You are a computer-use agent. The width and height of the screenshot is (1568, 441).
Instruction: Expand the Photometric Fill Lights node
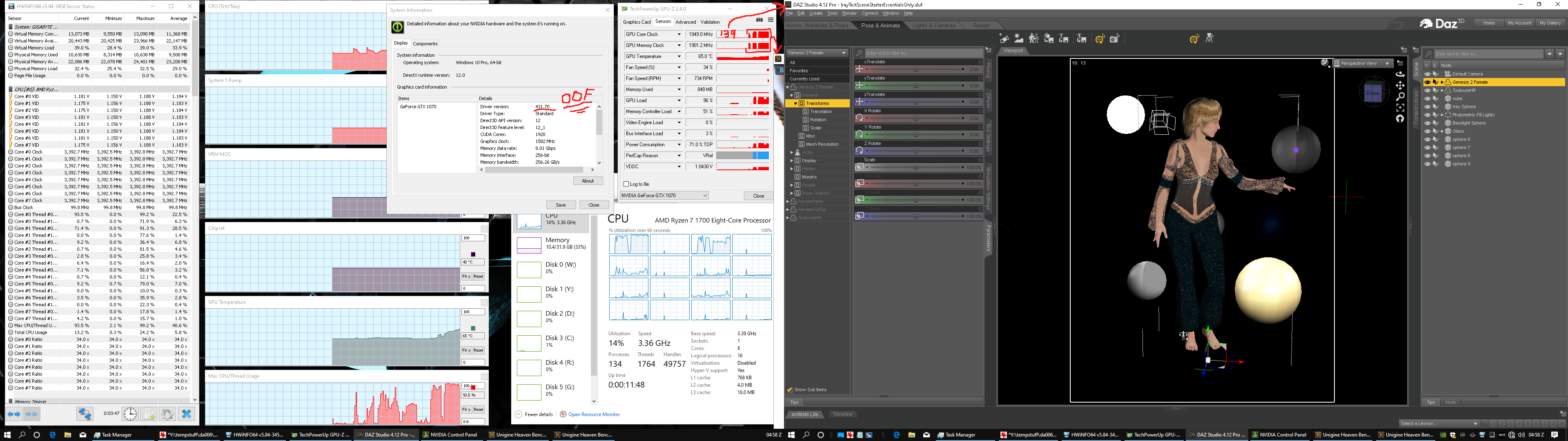point(1442,114)
